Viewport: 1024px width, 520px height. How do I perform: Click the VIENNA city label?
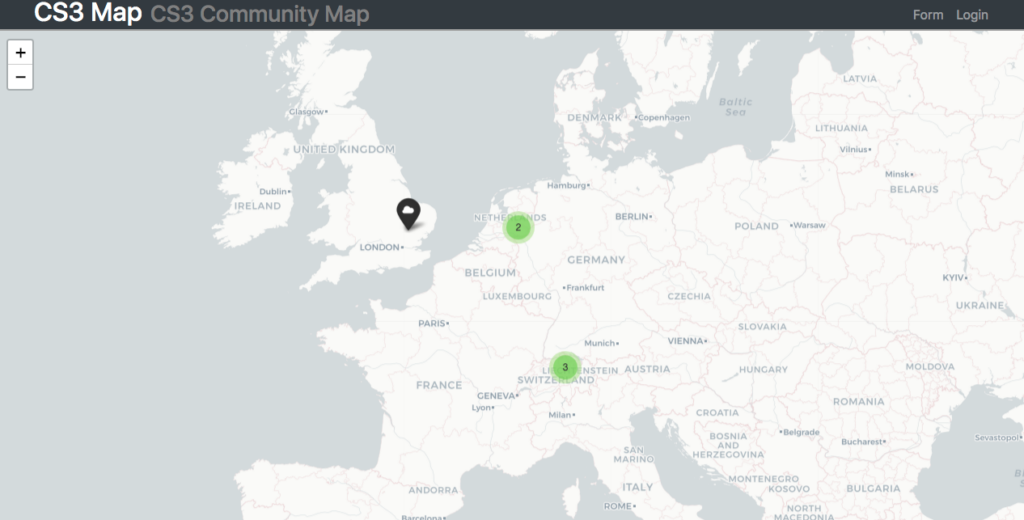(685, 341)
